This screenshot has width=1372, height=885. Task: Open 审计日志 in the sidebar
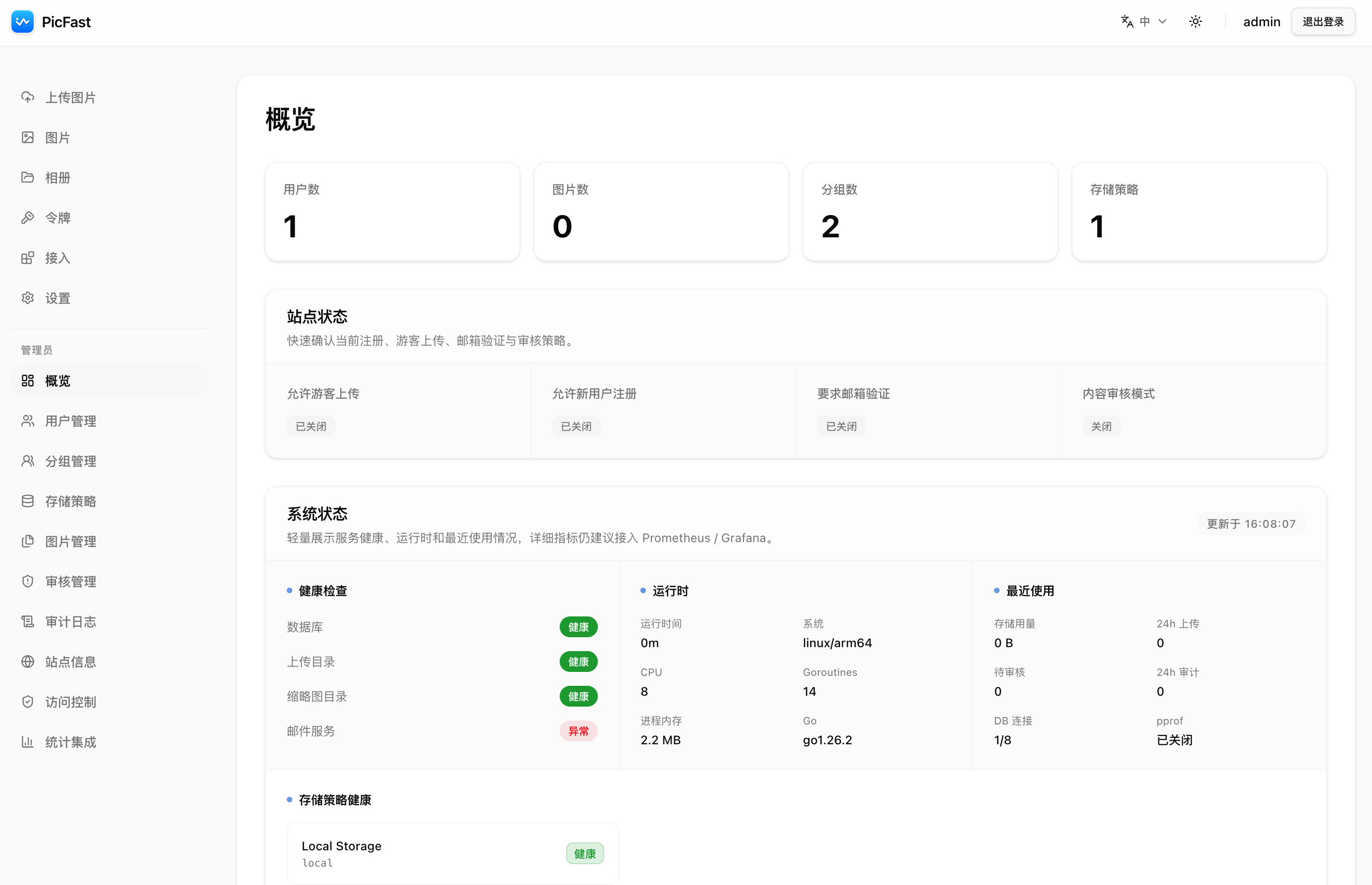click(x=109, y=622)
